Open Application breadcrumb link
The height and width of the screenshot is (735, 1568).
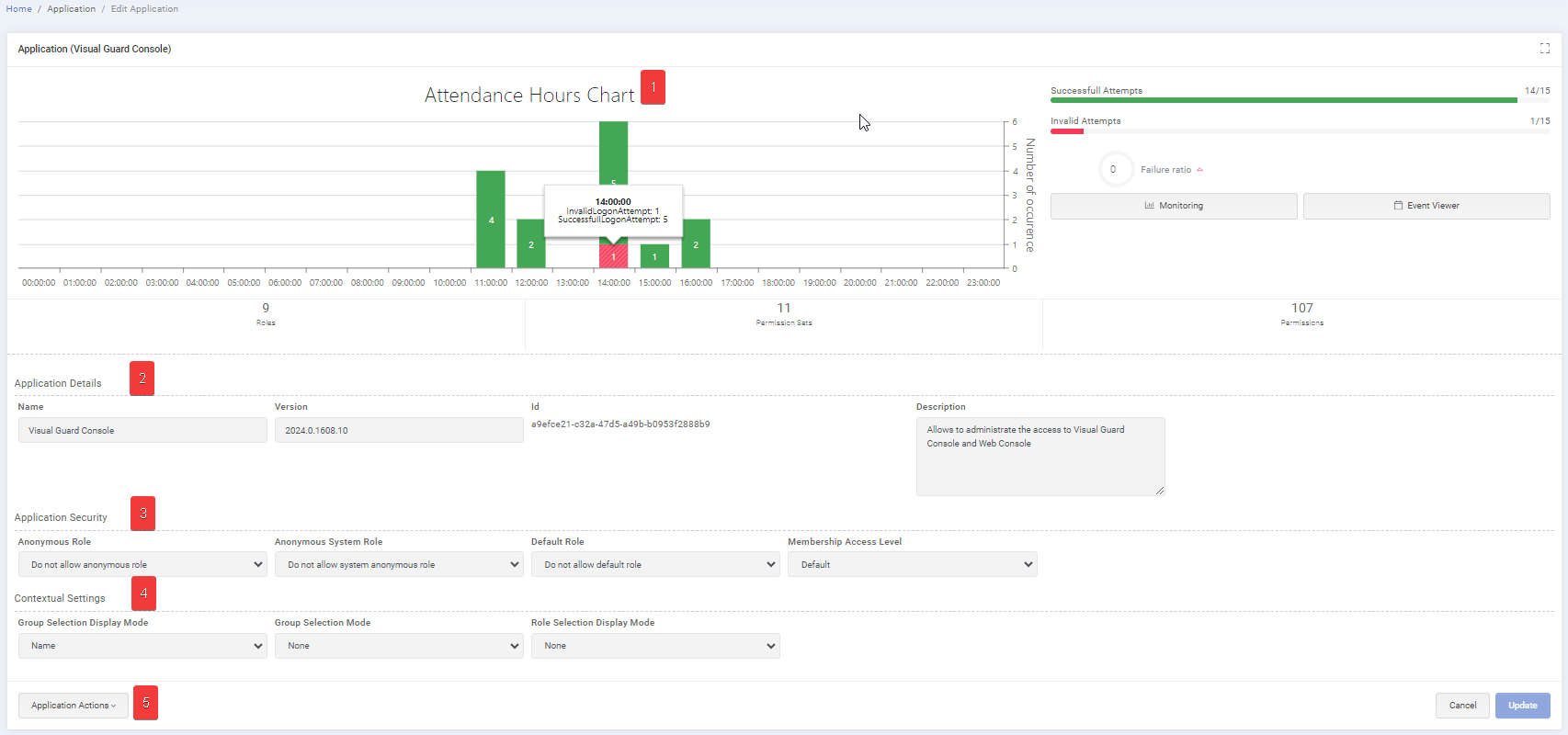[71, 9]
